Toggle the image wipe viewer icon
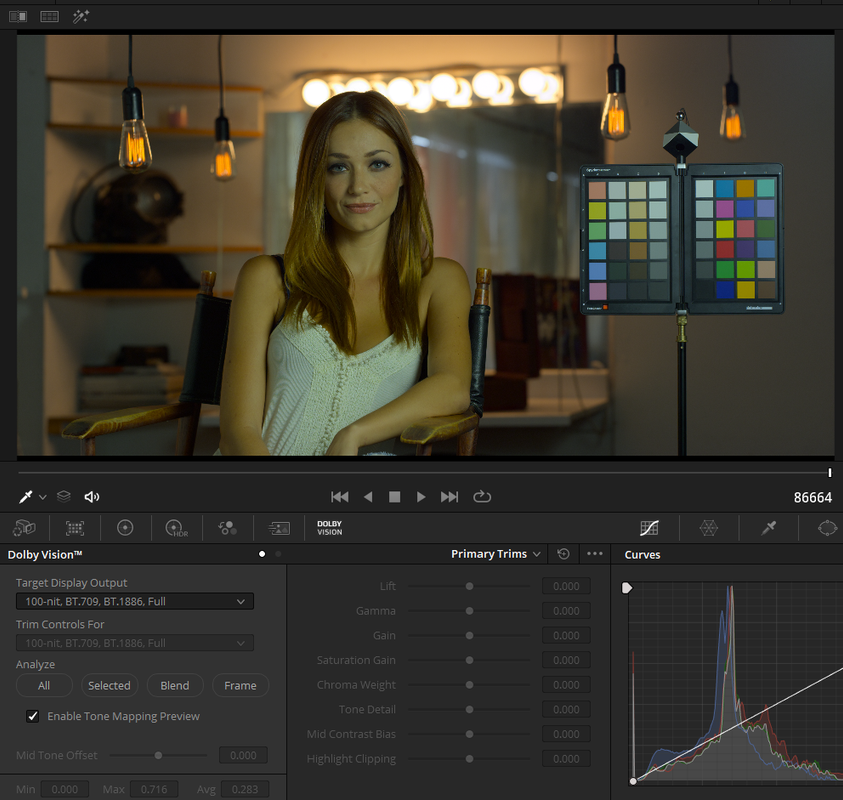The width and height of the screenshot is (843, 800). [x=18, y=17]
